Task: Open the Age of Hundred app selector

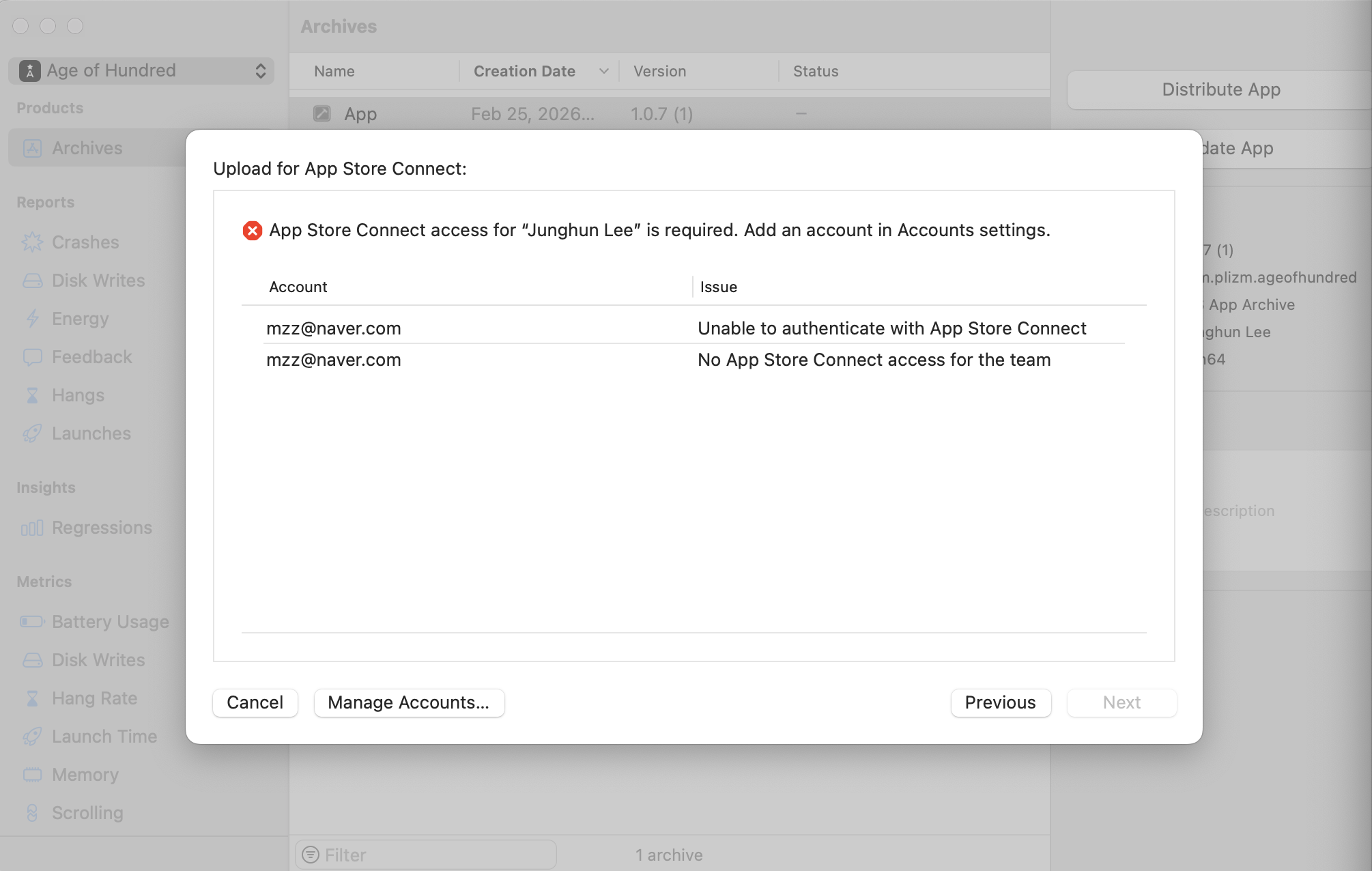Action: (141, 70)
